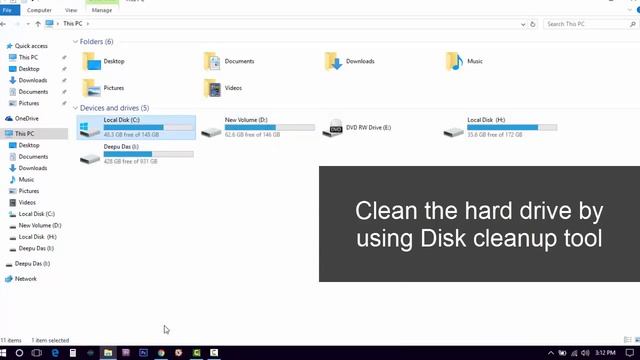Viewport: 640px width, 360px height.
Task: Open the Videos folder icon
Action: (213, 88)
